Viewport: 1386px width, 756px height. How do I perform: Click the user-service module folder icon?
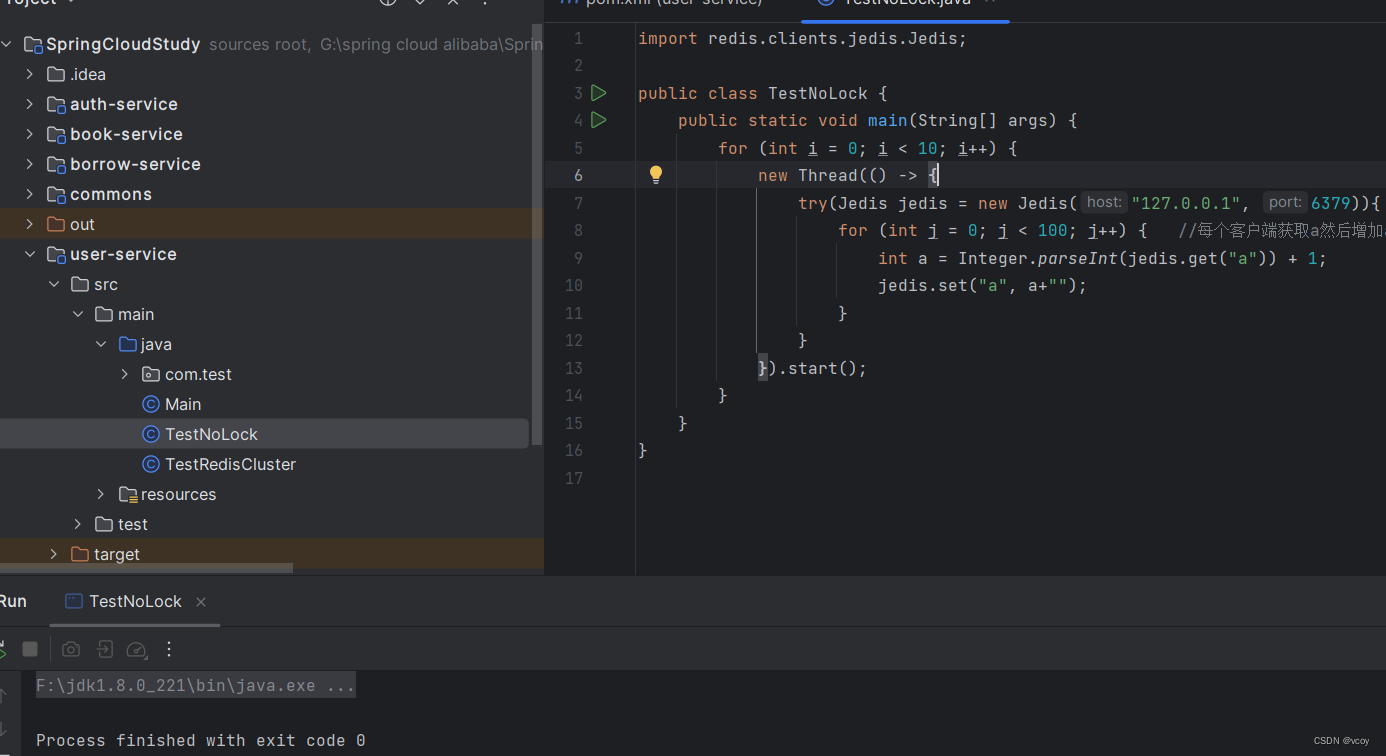click(x=57, y=254)
